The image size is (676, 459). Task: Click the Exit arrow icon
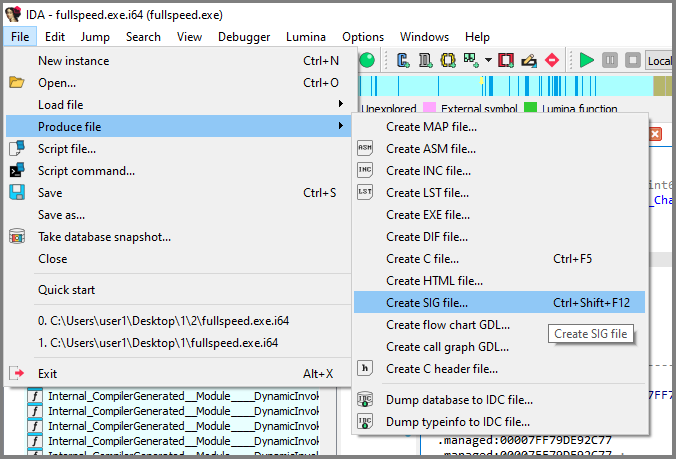[x=17, y=373]
